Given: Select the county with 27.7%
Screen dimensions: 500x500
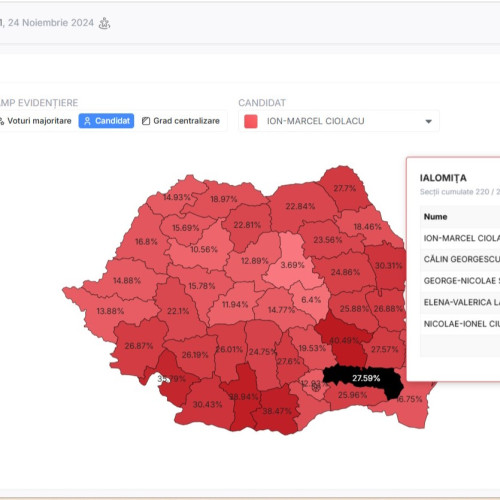Looking at the screenshot, I should 345,188.
